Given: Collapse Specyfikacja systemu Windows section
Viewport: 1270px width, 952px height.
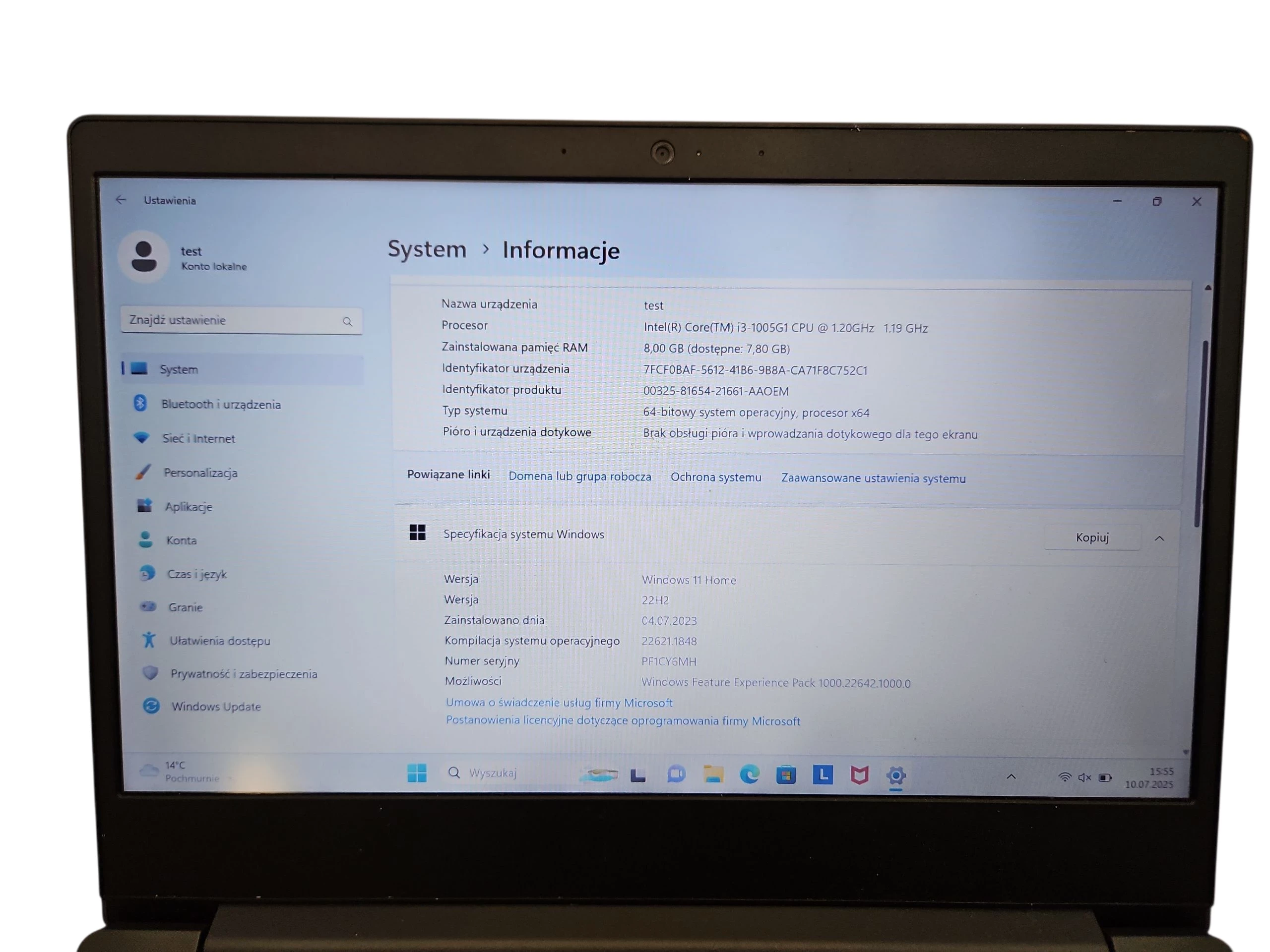Looking at the screenshot, I should pos(1159,538).
